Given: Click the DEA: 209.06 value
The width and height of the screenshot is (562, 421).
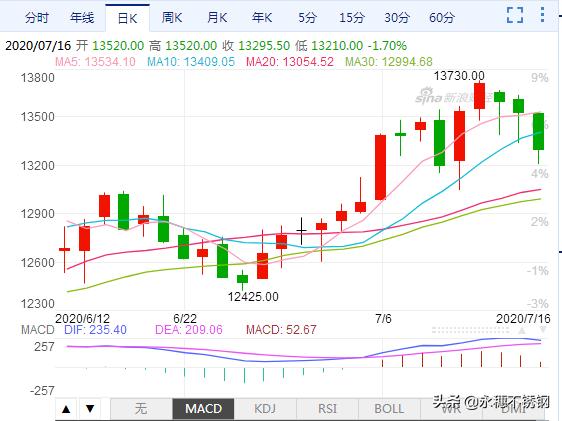Looking at the screenshot, I should pyautogui.click(x=189, y=330).
